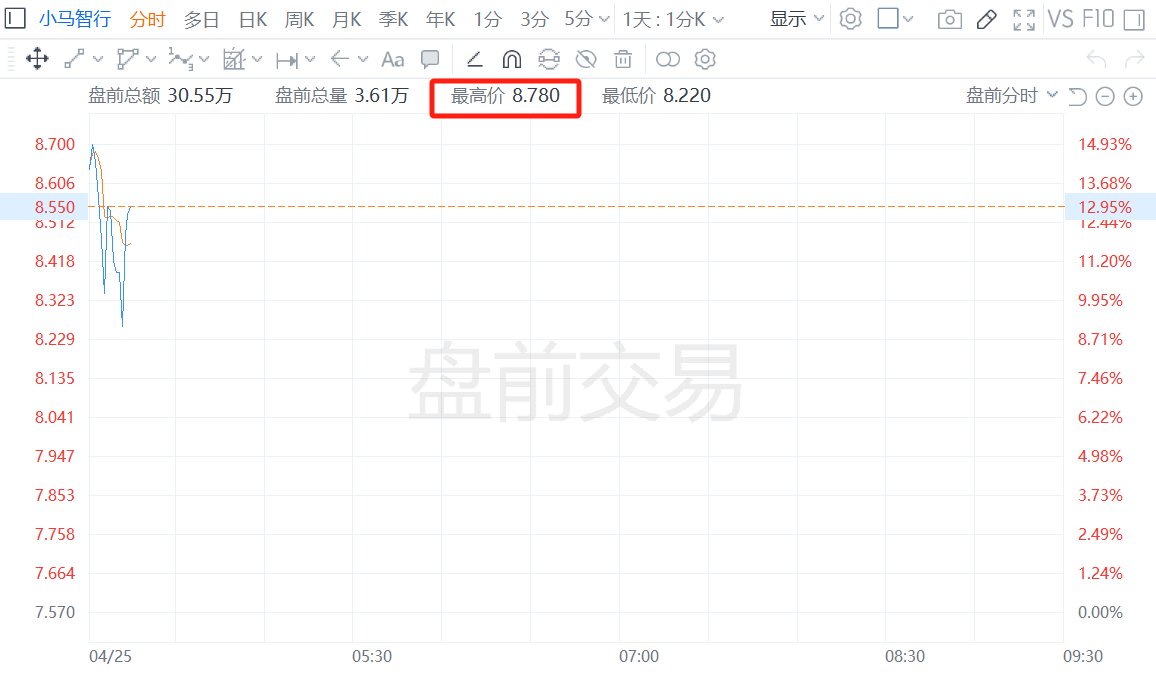This screenshot has height=685, width=1156.
Task: Open the F10 company info
Action: pyautogui.click(x=1098, y=19)
